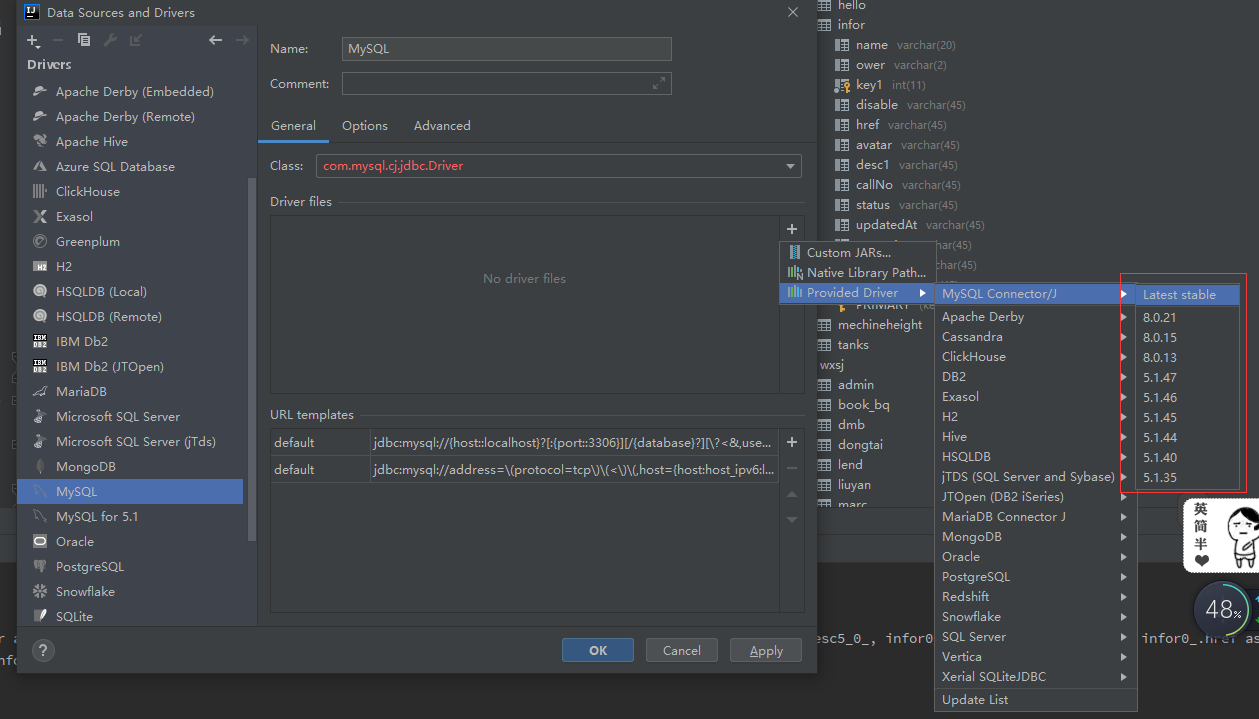Expand the Comment field with its expand icon
Image resolution: width=1259 pixels, height=719 pixels.
tap(659, 84)
